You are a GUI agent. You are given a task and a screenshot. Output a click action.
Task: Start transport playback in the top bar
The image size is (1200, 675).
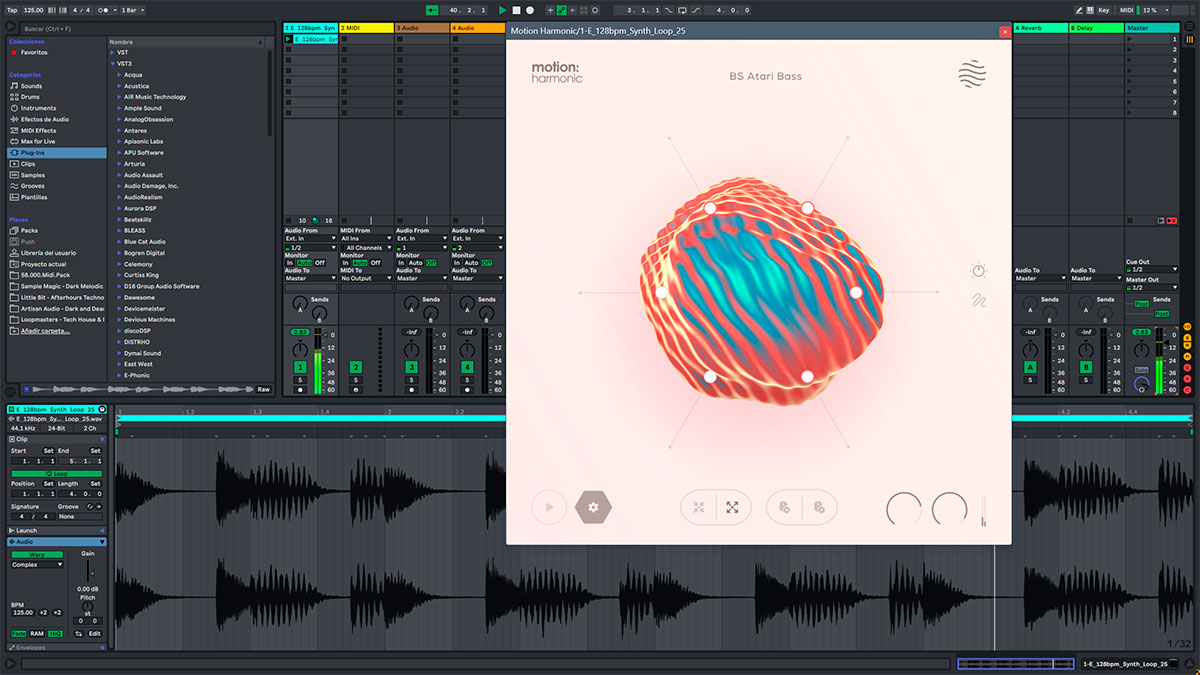503,10
